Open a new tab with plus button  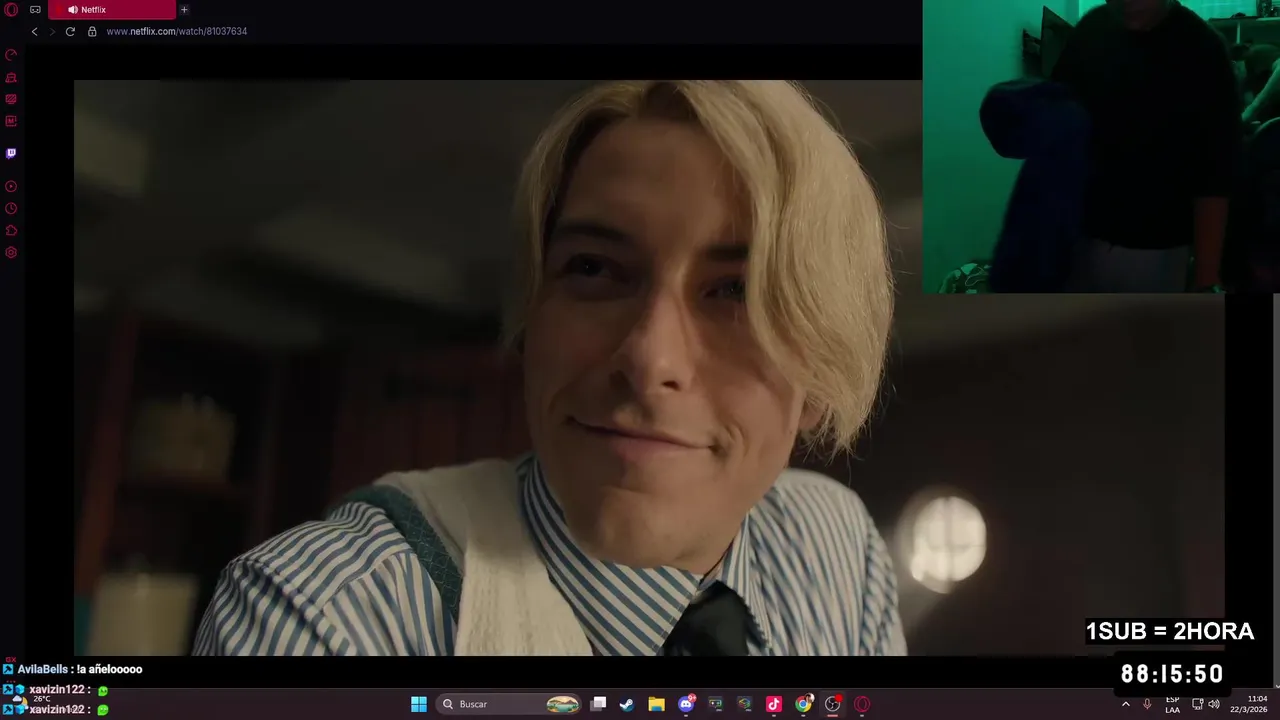click(x=184, y=10)
